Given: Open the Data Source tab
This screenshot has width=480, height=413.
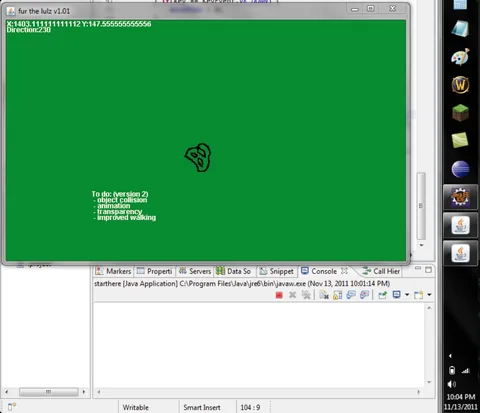Looking at the screenshot, I should click(x=233, y=271).
